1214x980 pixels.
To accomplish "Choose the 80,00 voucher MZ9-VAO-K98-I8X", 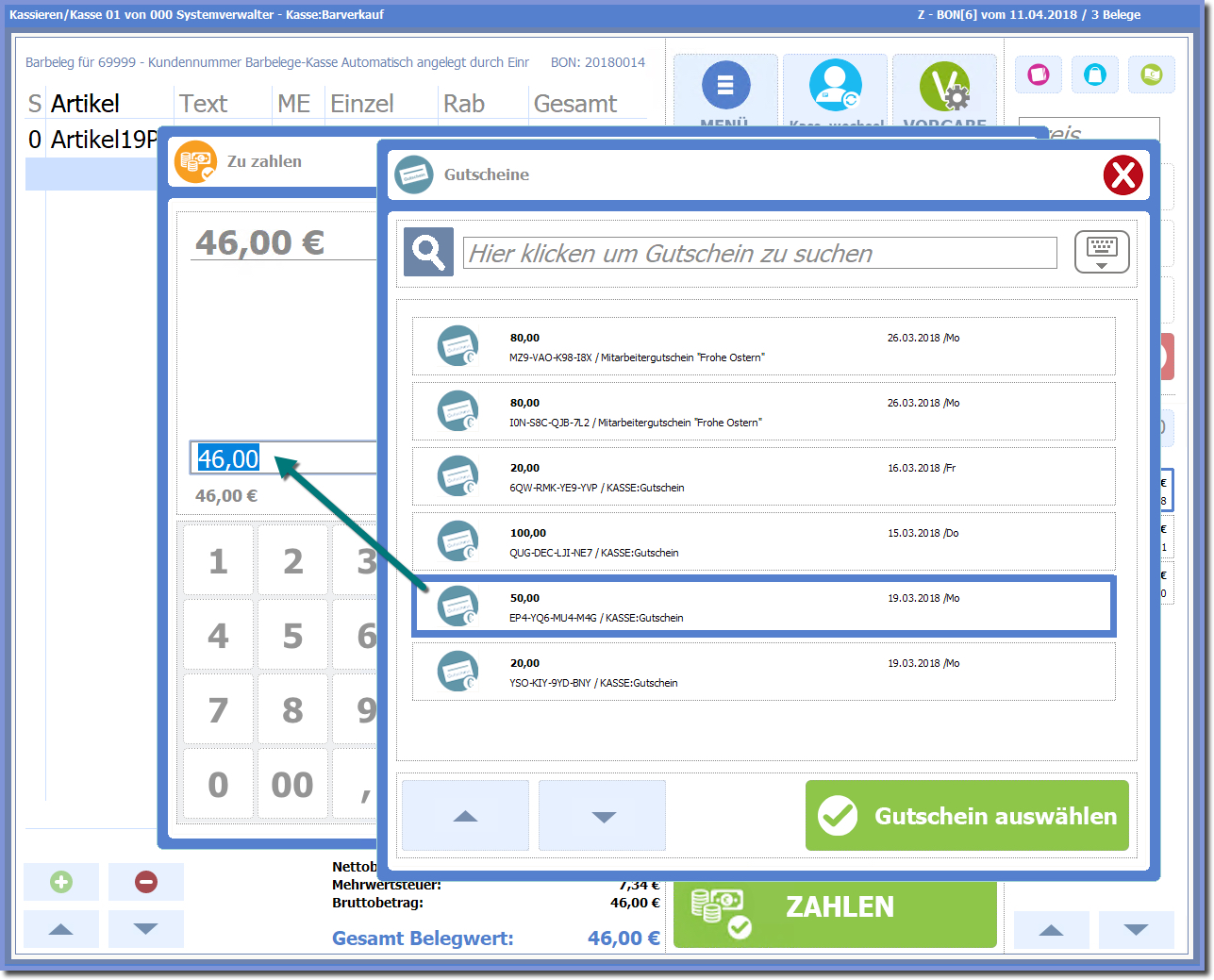I will (x=763, y=347).
